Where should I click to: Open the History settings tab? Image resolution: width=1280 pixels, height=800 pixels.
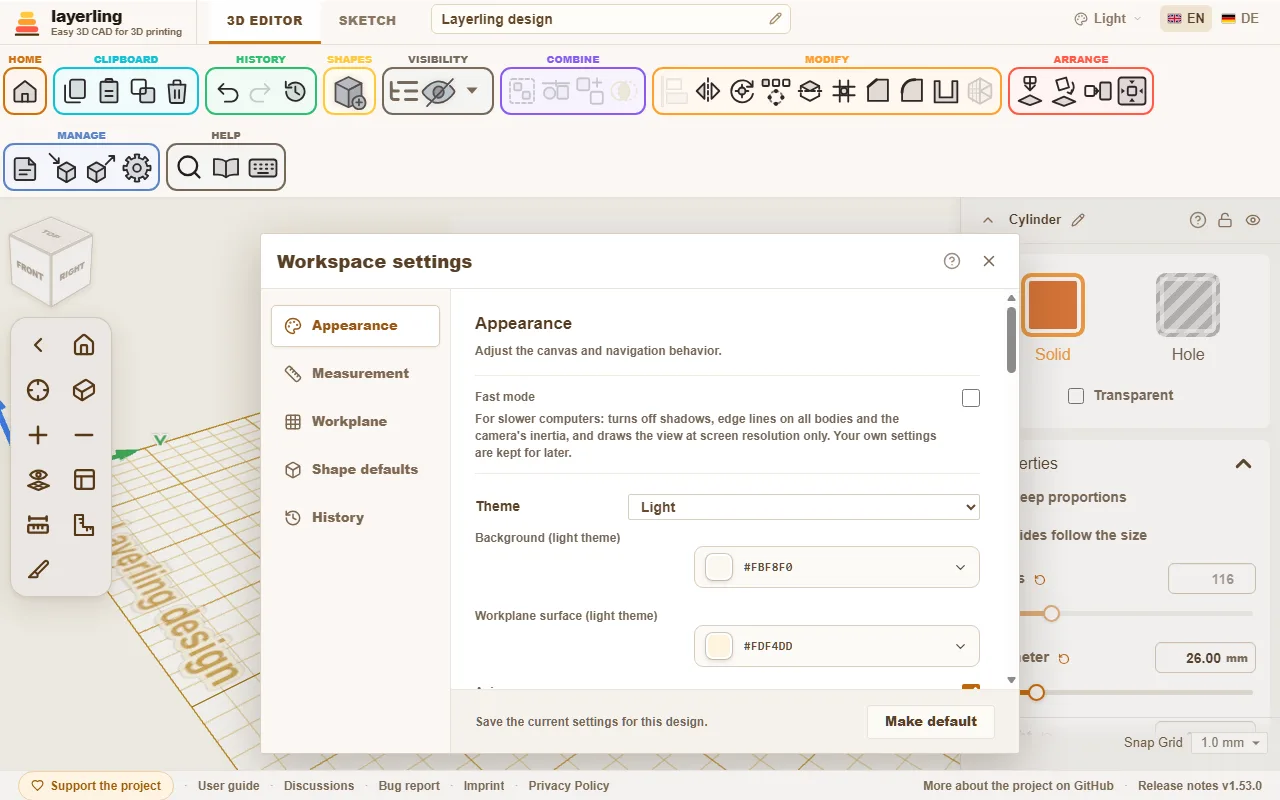point(355,517)
